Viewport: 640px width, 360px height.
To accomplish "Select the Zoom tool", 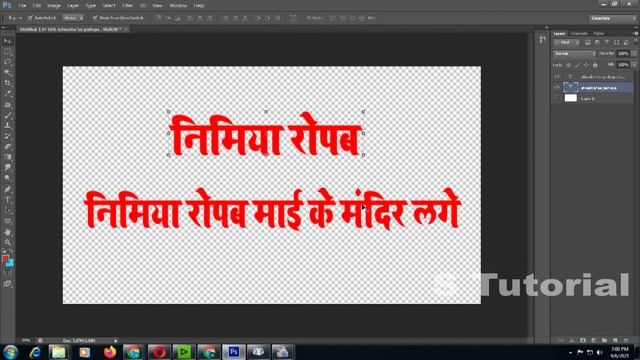I will (x=8, y=242).
